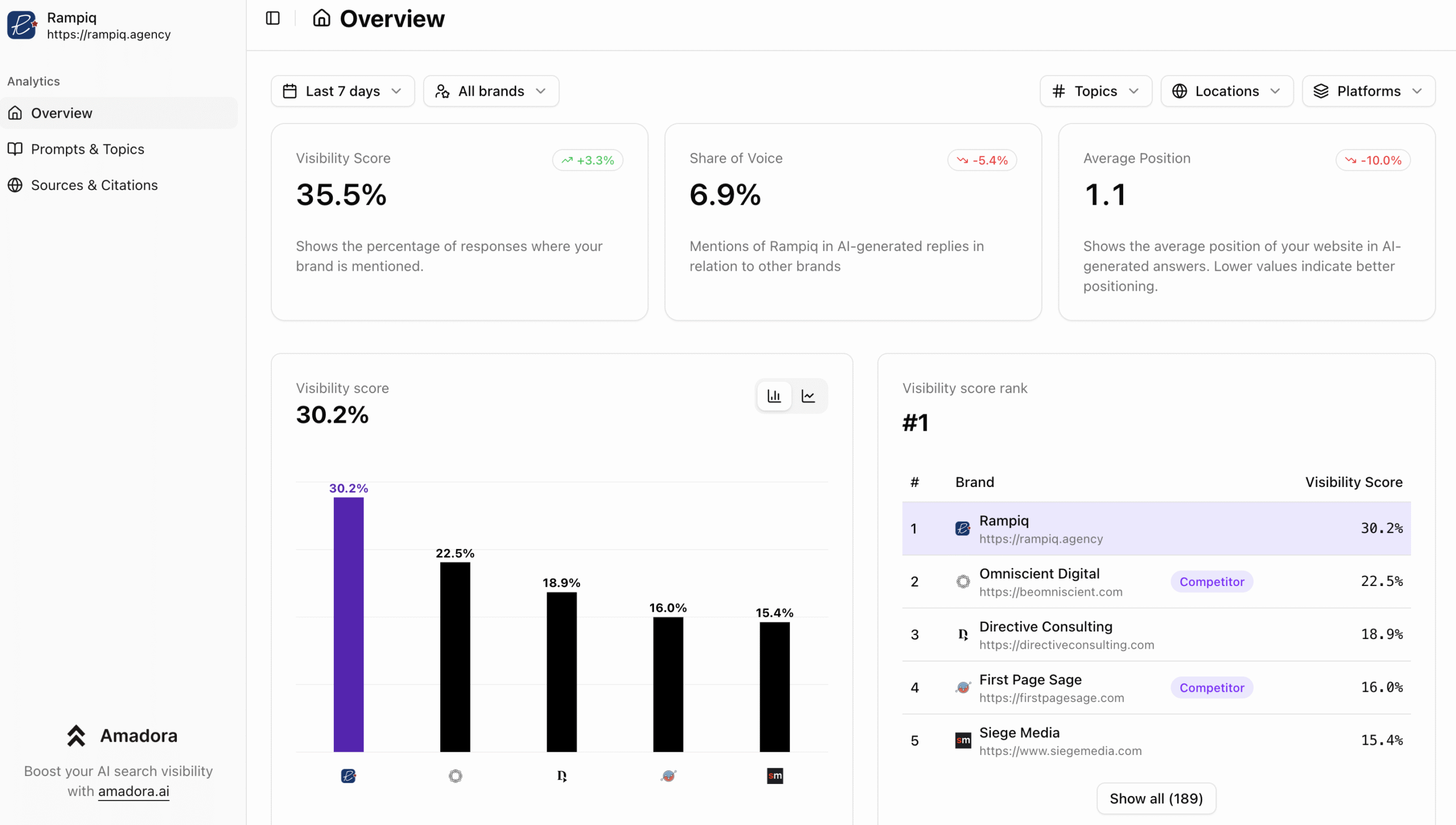This screenshot has width=1456, height=825.
Task: Switch chart to line view
Action: click(x=808, y=396)
